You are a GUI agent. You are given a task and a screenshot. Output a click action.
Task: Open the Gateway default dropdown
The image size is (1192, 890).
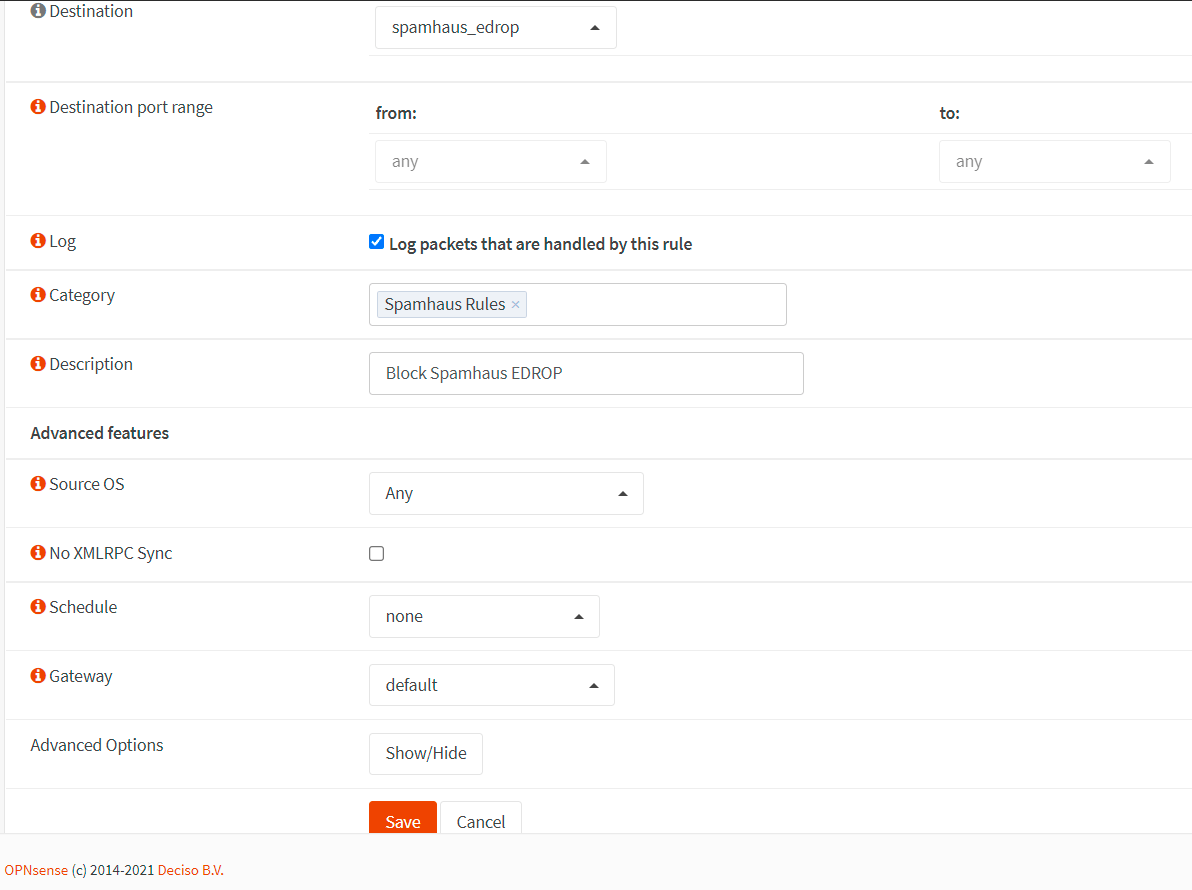pyautogui.click(x=491, y=686)
